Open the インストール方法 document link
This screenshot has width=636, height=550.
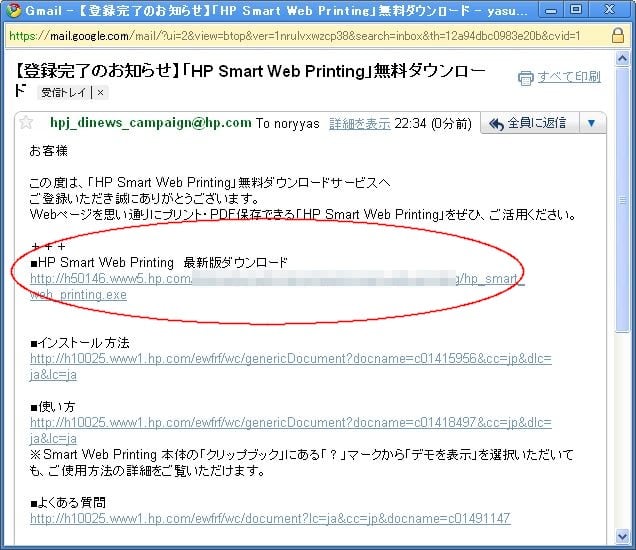pyautogui.click(x=290, y=359)
